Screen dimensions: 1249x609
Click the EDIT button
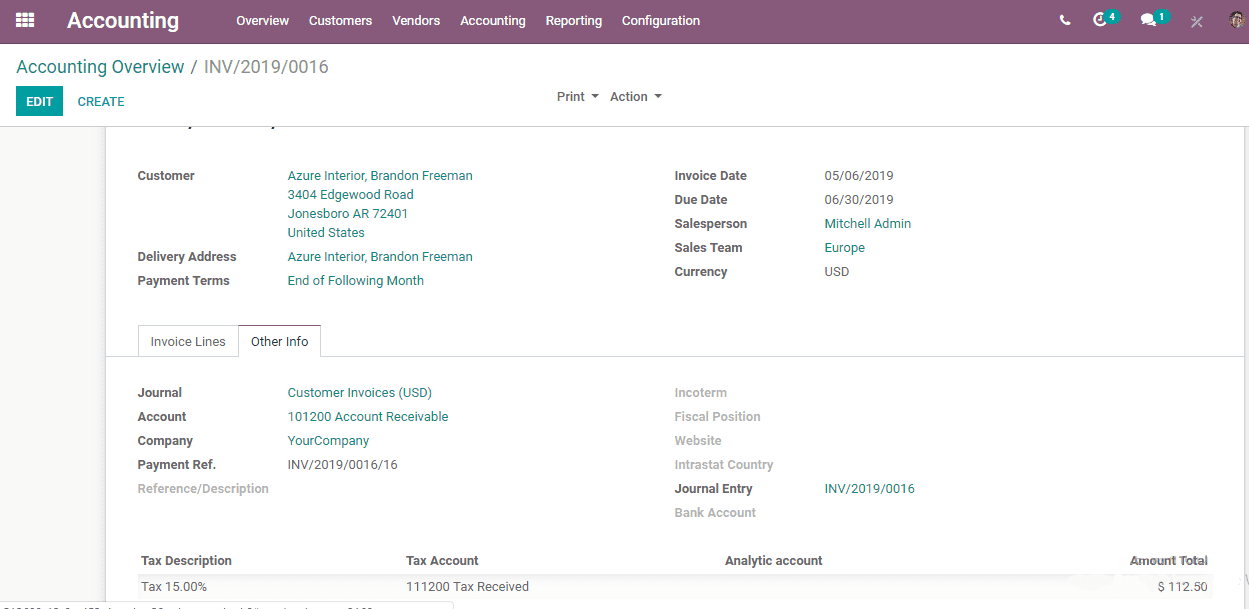[39, 101]
